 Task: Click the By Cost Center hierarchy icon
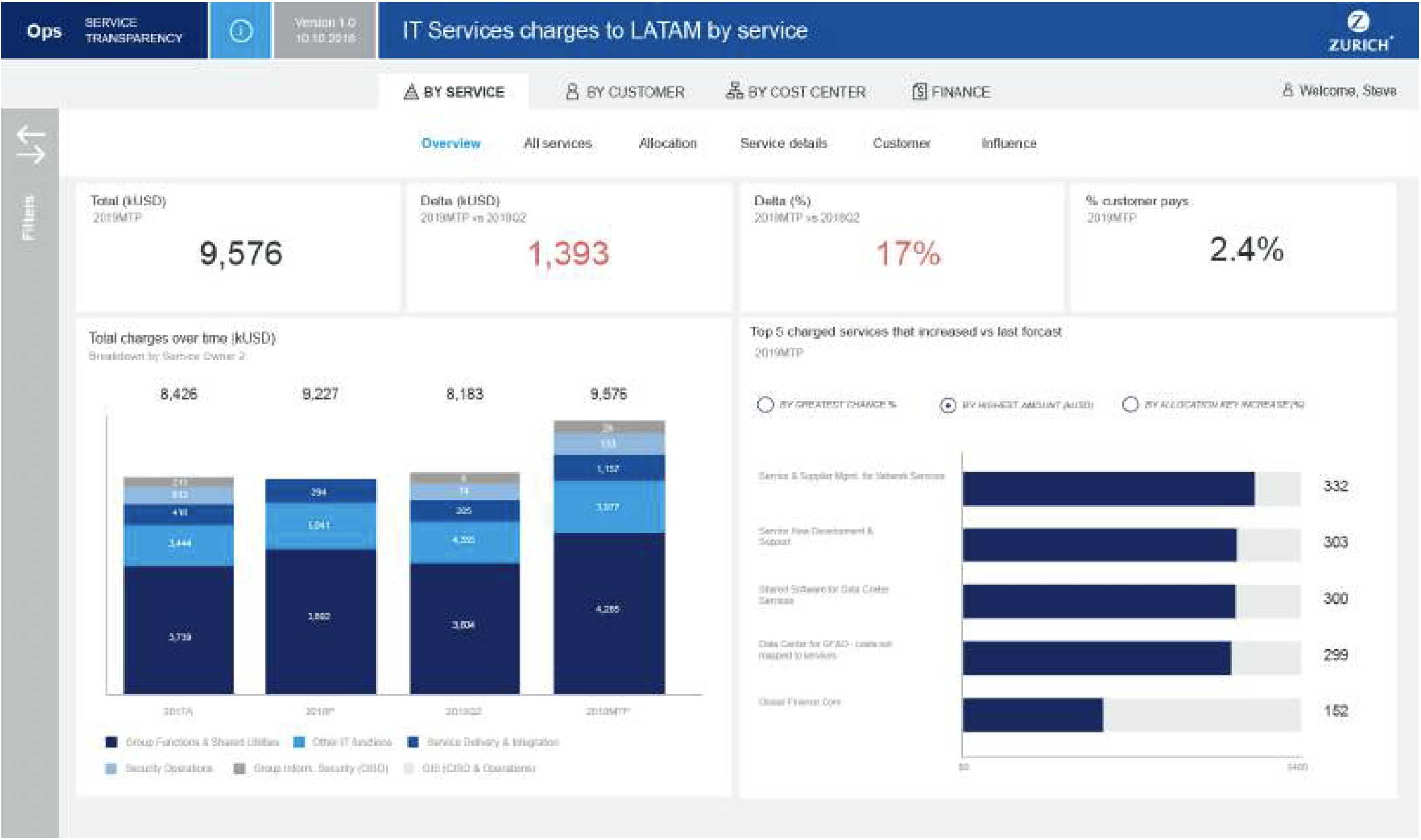(x=734, y=91)
